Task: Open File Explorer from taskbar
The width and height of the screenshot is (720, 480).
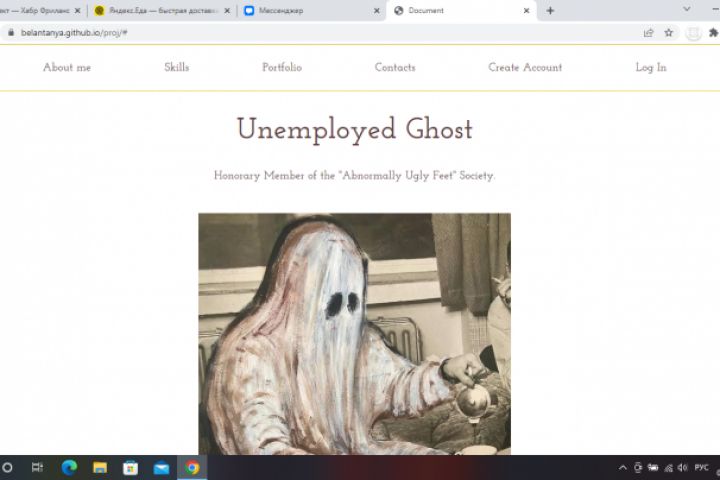Action: tap(100, 468)
